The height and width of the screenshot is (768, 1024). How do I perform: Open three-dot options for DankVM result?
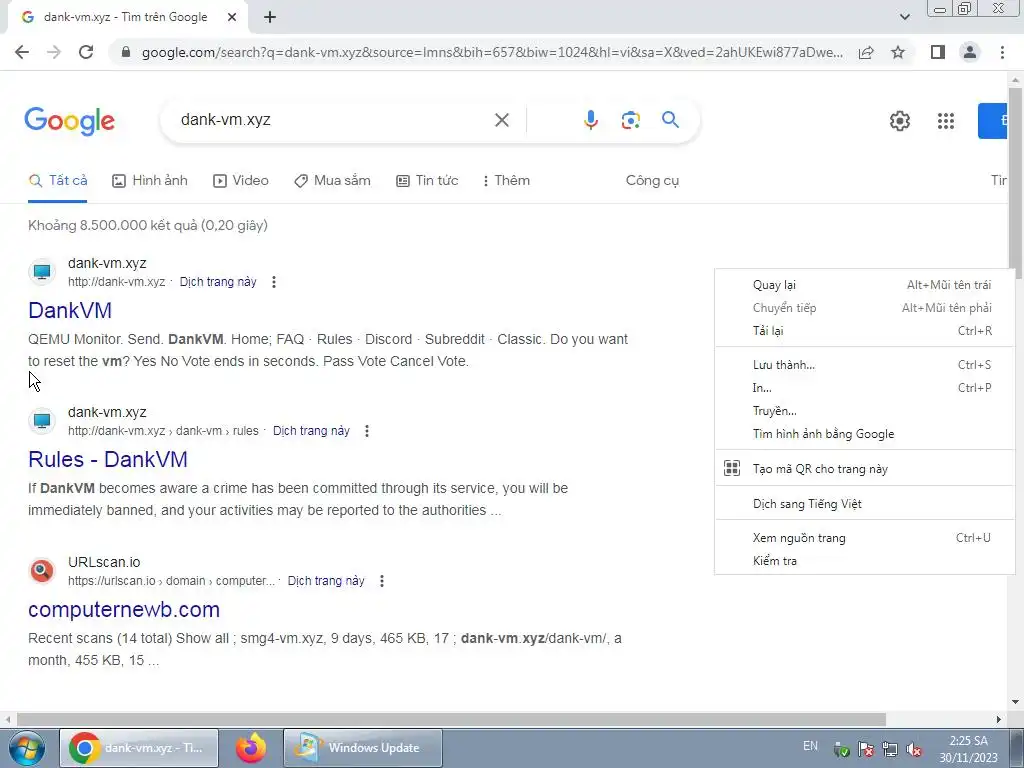(274, 282)
